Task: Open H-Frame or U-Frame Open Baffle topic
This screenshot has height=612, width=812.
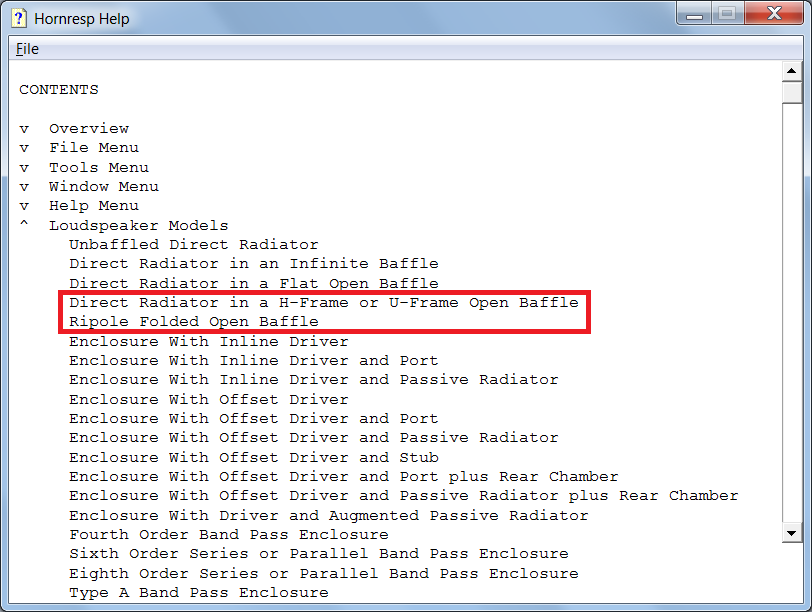Action: [324, 302]
